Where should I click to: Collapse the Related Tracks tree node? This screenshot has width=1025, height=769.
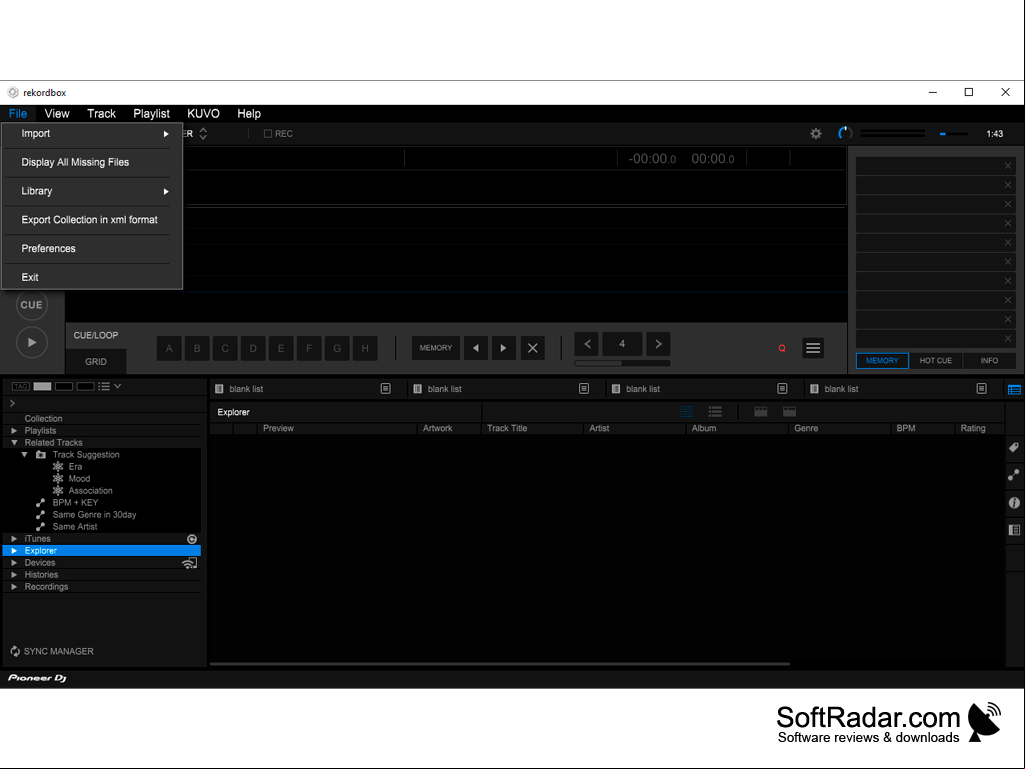click(14, 443)
